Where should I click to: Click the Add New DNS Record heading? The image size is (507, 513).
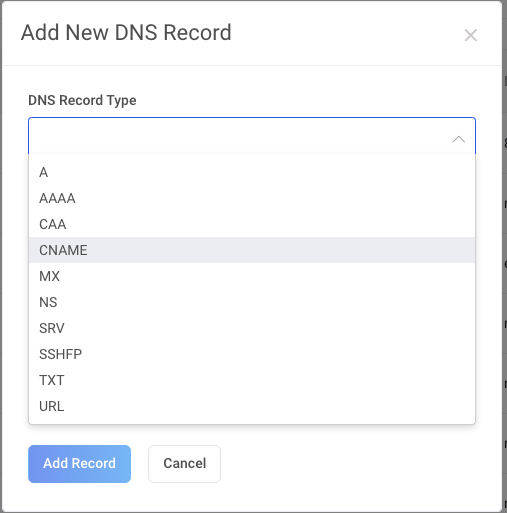pyautogui.click(x=126, y=33)
